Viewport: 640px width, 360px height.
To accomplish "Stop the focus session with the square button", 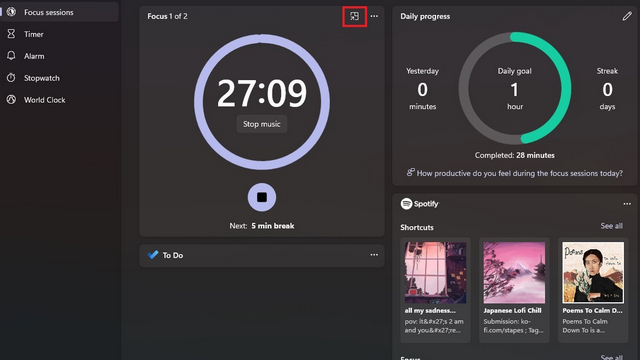I will pos(262,198).
